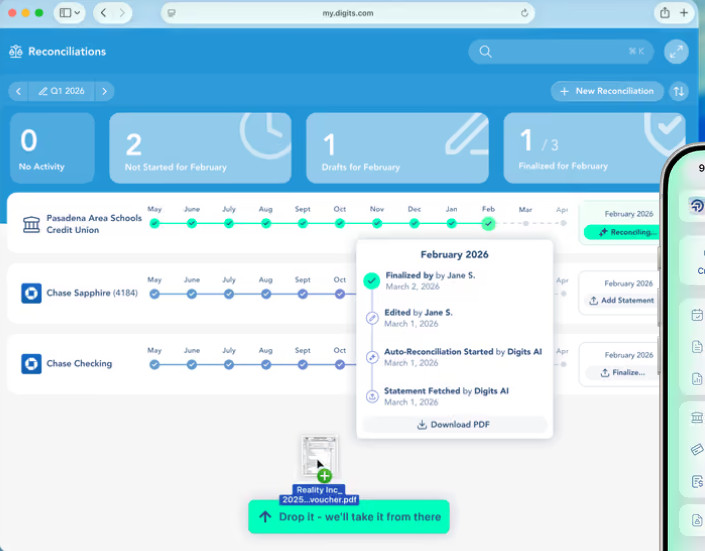This screenshot has height=551, width=705.
Task: Open a new Safari tab with plus icon
Action: (683, 13)
